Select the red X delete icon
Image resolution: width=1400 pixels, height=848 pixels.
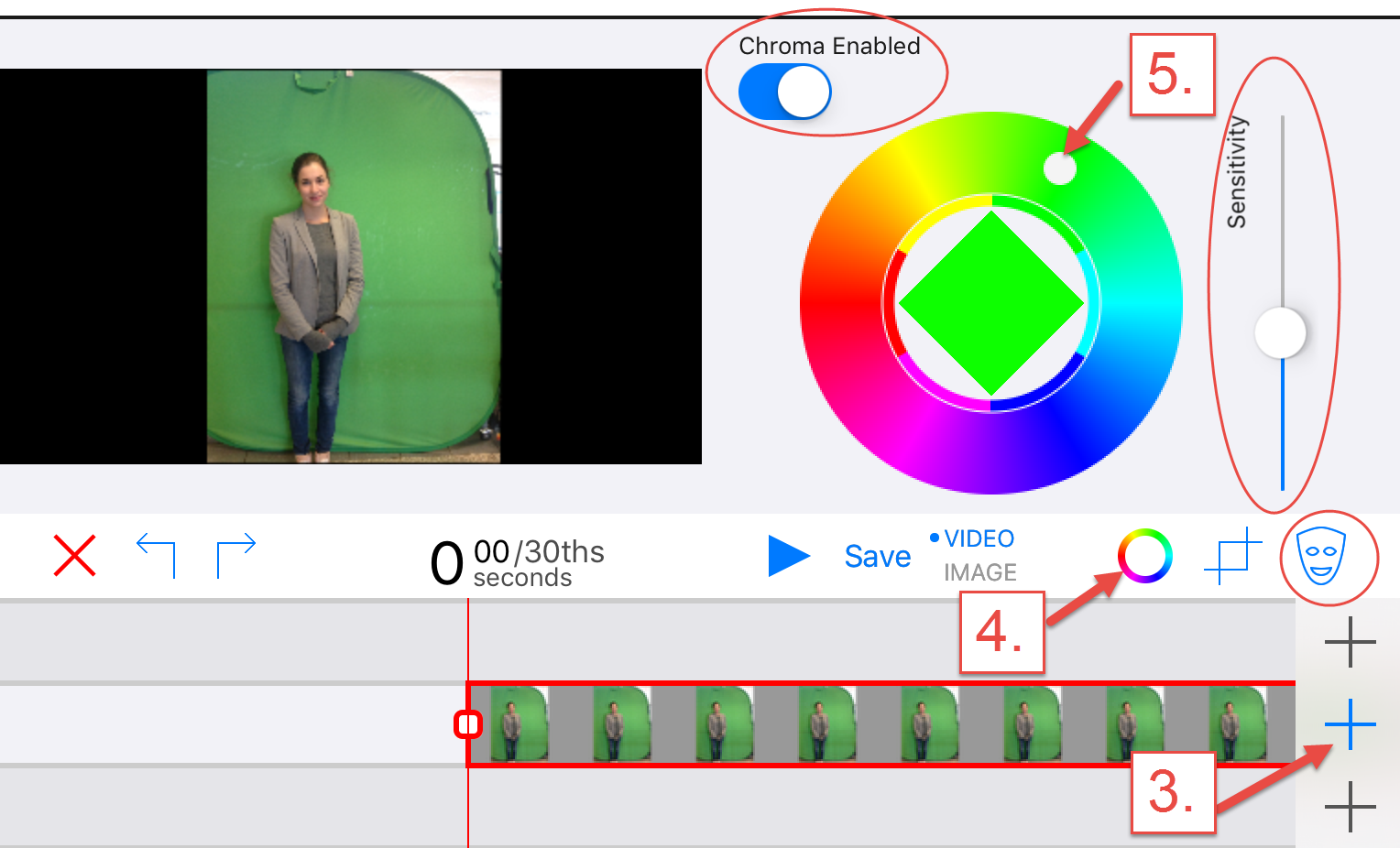73,556
